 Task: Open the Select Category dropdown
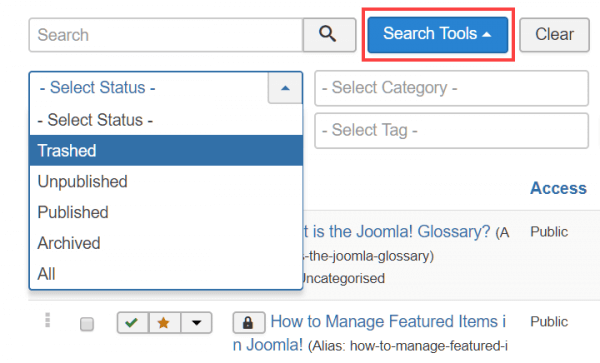click(452, 88)
